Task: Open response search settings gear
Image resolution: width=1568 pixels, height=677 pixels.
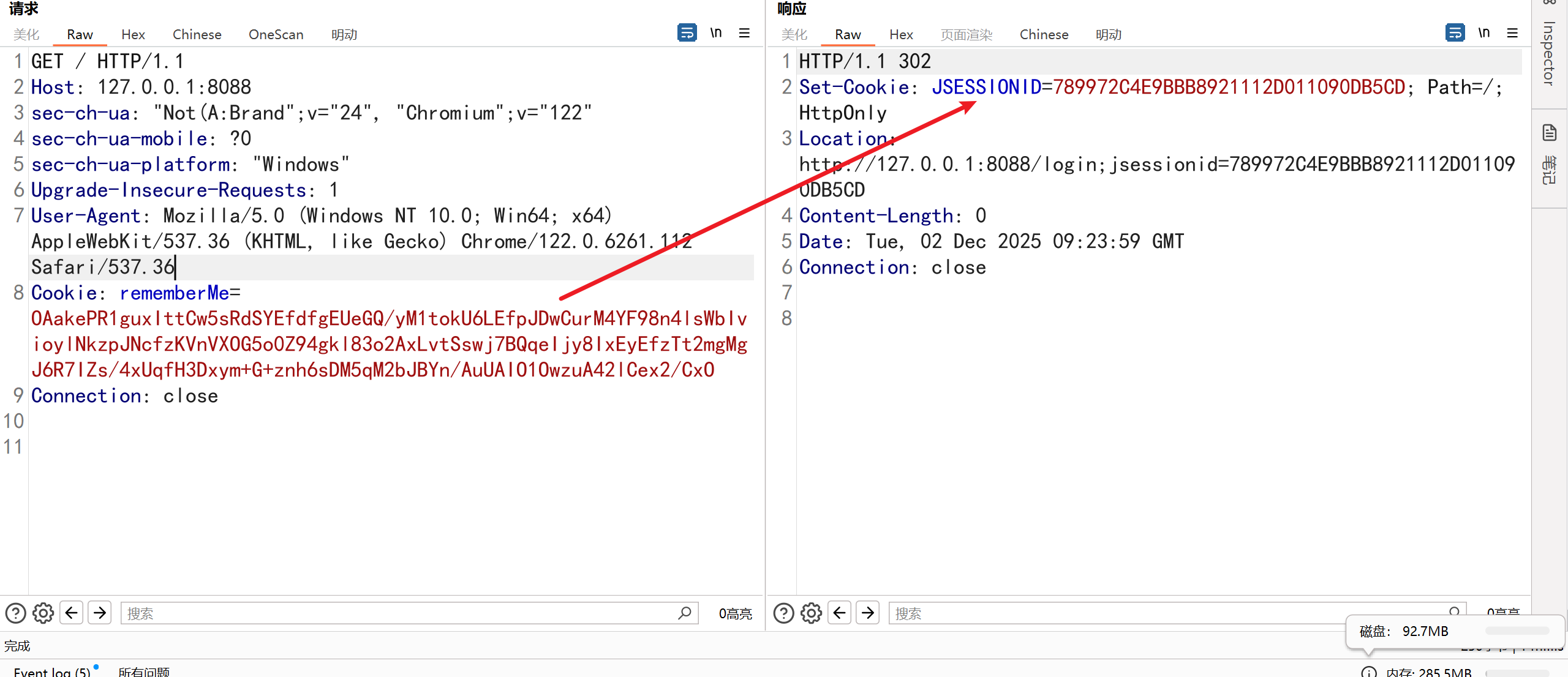Action: [811, 613]
